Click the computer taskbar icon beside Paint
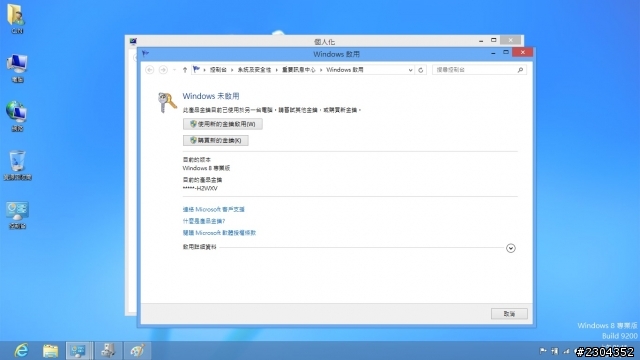The height and width of the screenshot is (360, 640). point(108,351)
